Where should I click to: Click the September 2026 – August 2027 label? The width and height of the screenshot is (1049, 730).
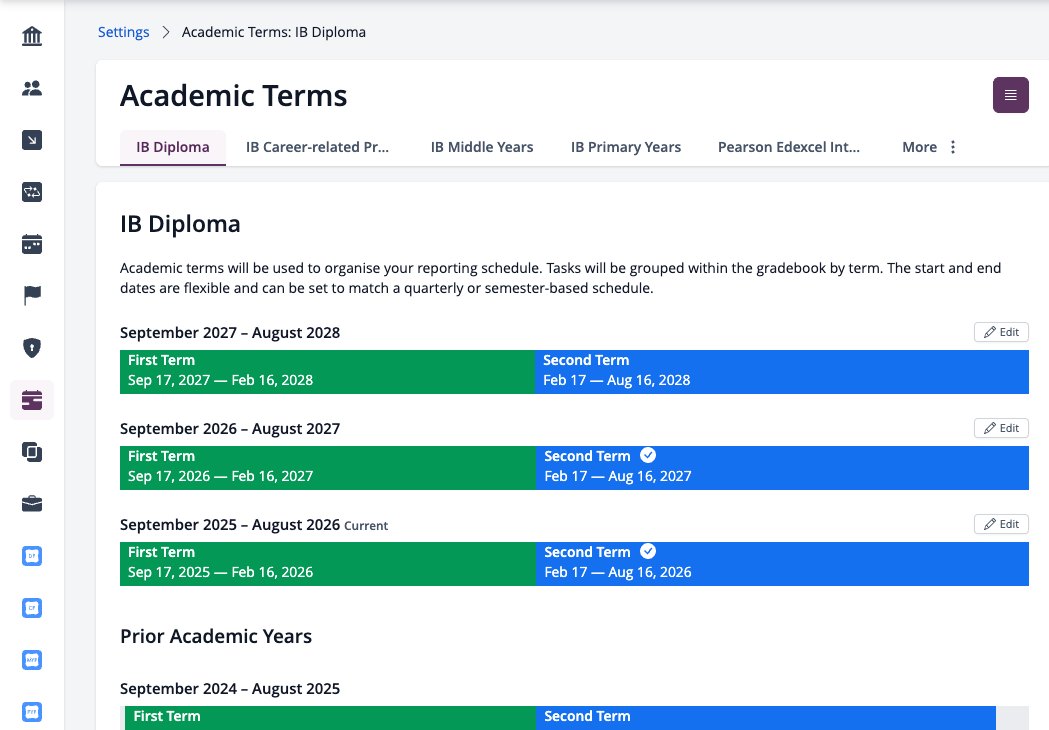click(229, 429)
